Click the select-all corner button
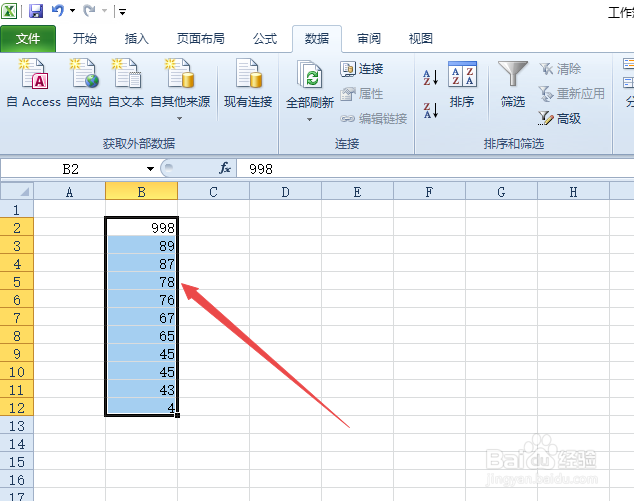 pos(17,191)
